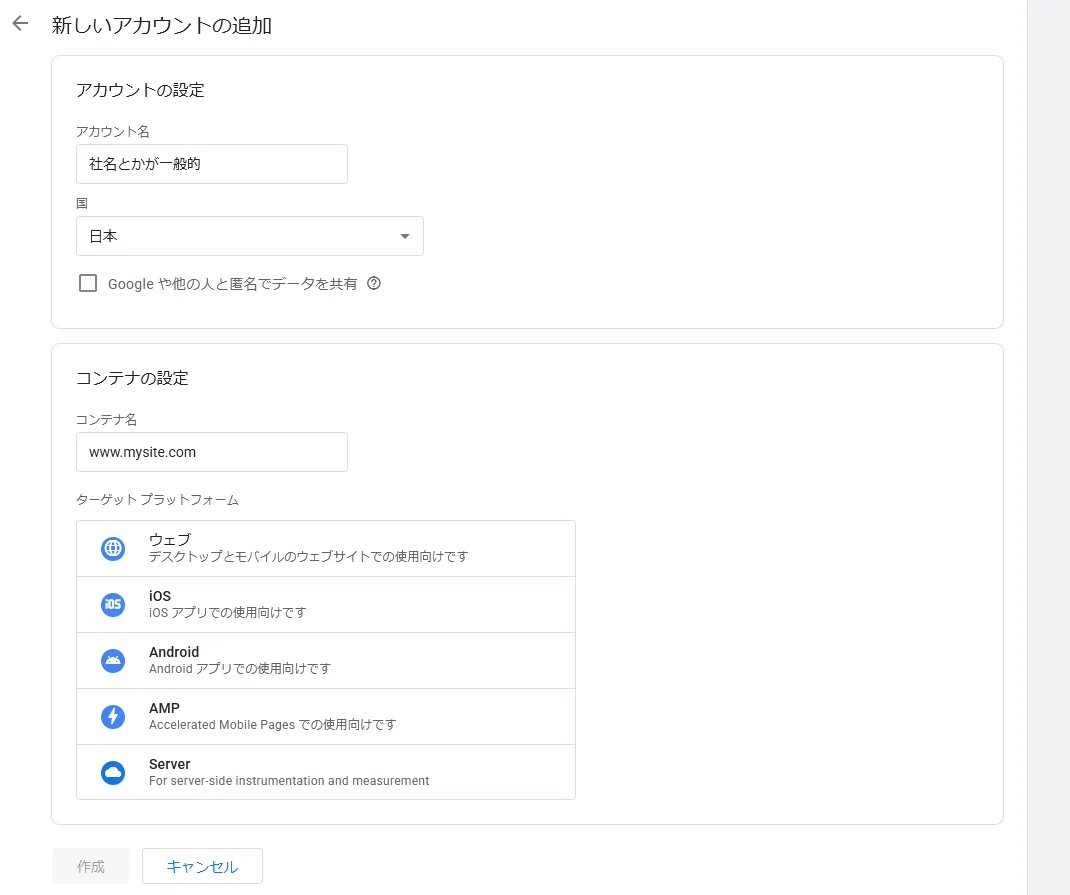The width and height of the screenshot is (1070, 895).
Task: Click the アカウントの設定 heading
Action: point(141,90)
